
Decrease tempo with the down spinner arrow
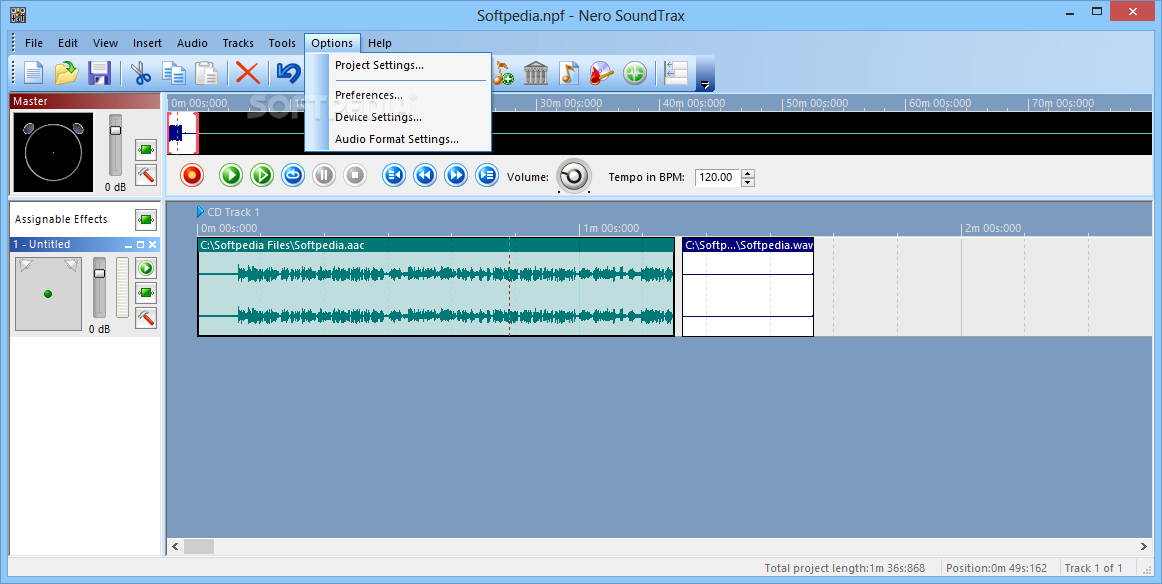748,182
